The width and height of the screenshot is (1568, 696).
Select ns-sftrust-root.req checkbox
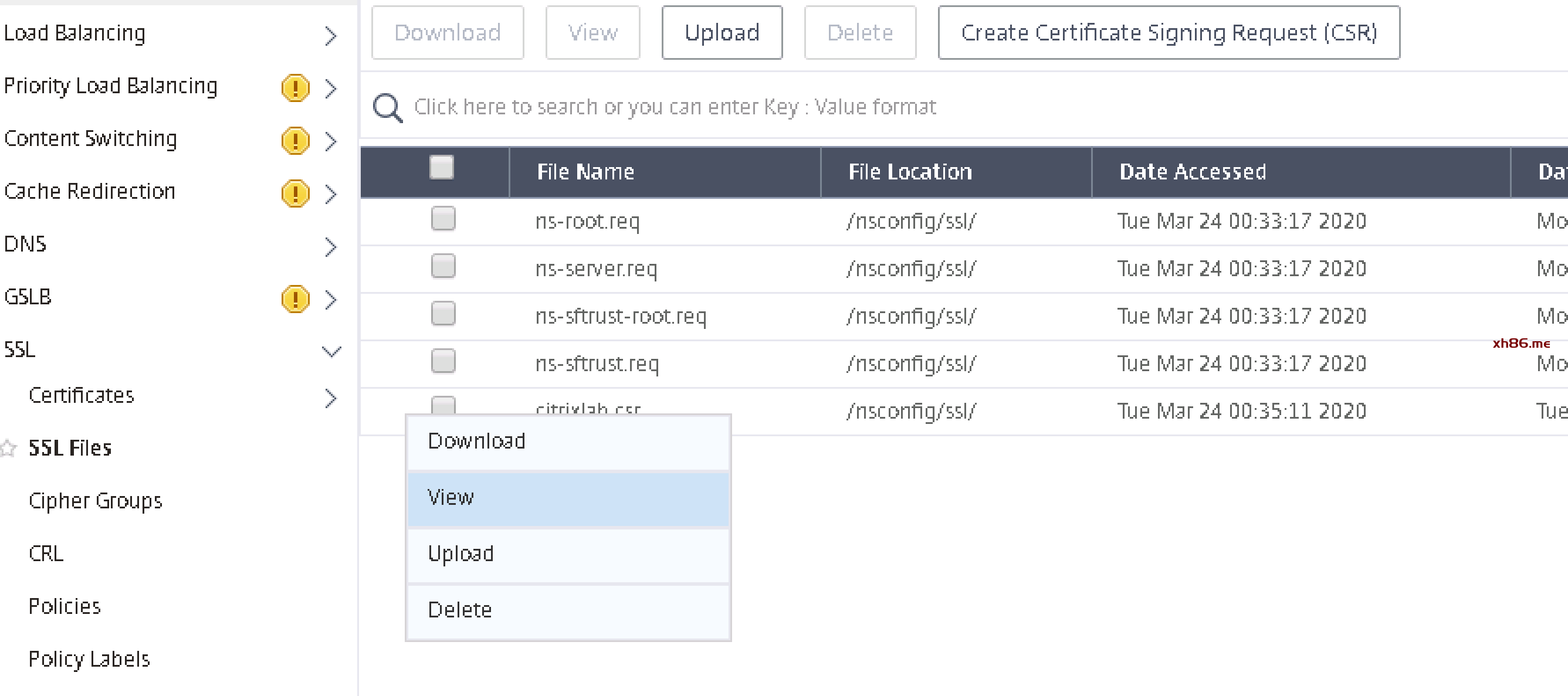442,313
